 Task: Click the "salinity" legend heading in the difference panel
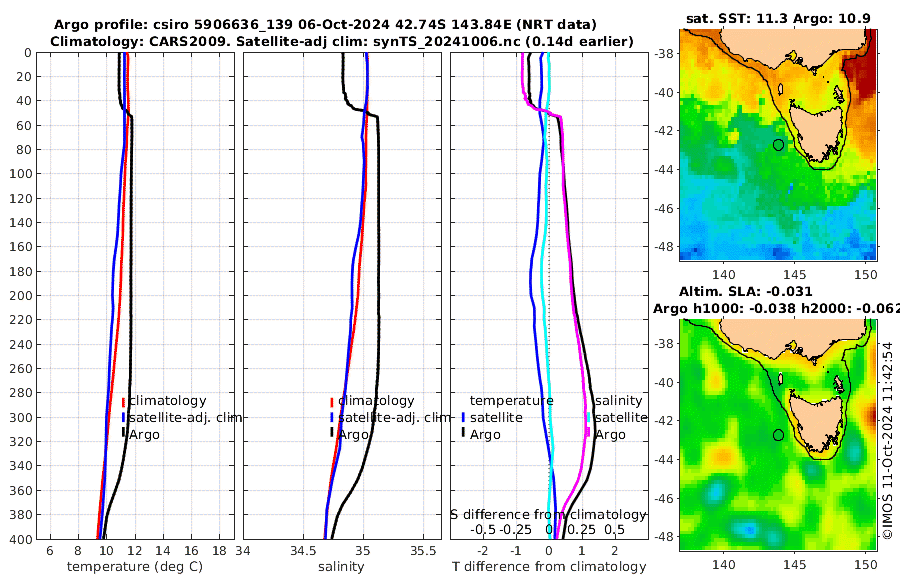[619, 400]
